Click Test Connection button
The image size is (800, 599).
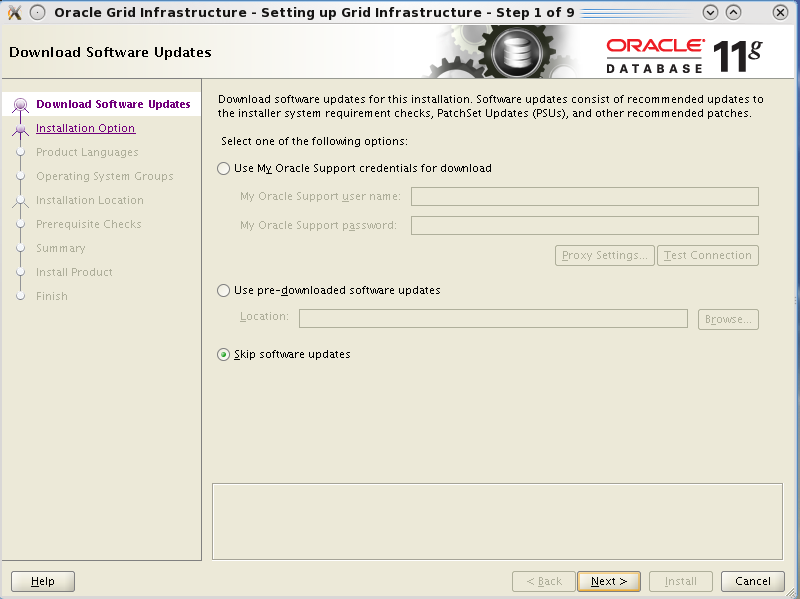click(x=708, y=255)
